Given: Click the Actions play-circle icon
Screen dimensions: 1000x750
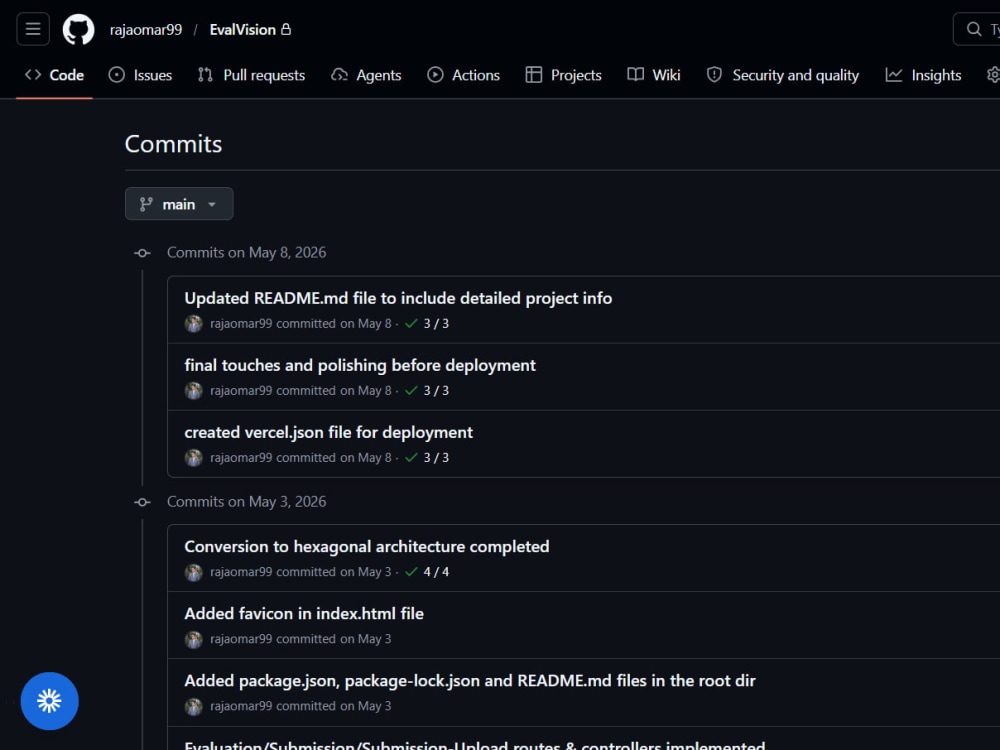Looking at the screenshot, I should coord(435,75).
